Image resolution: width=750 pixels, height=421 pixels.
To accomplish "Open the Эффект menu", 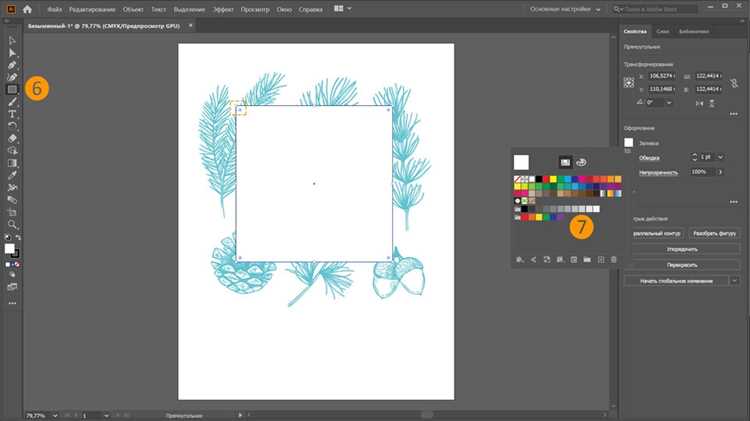I will pos(223,9).
